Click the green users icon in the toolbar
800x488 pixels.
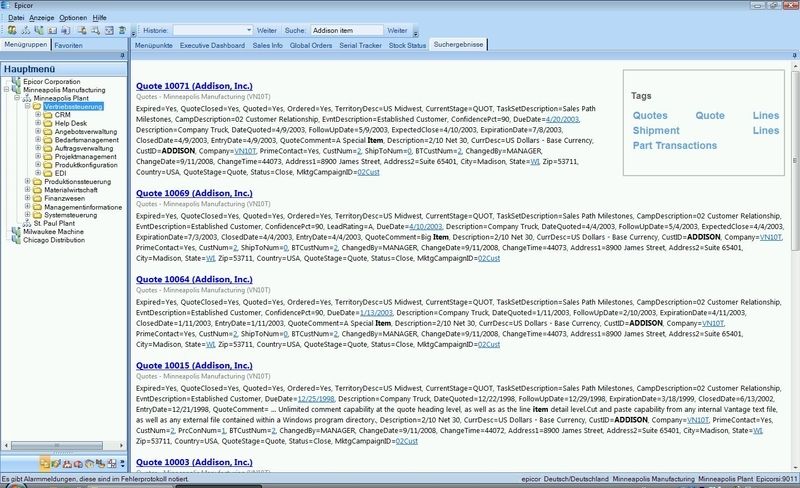coord(12,31)
